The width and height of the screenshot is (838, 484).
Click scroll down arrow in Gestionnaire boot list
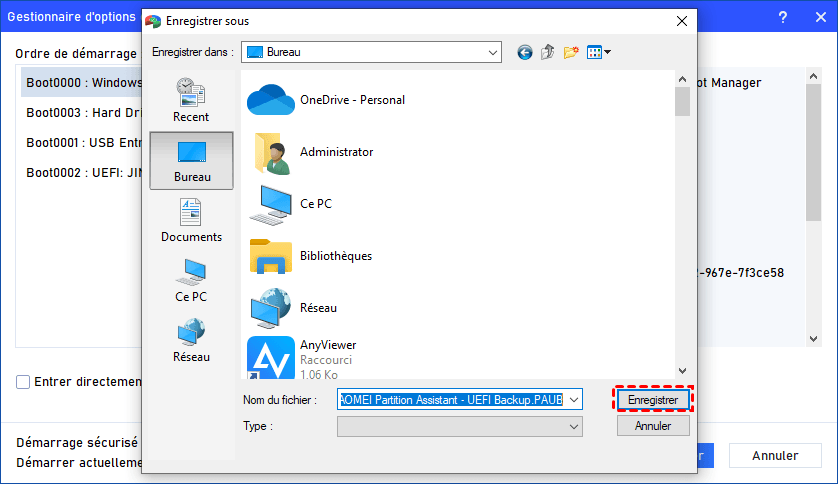813,339
